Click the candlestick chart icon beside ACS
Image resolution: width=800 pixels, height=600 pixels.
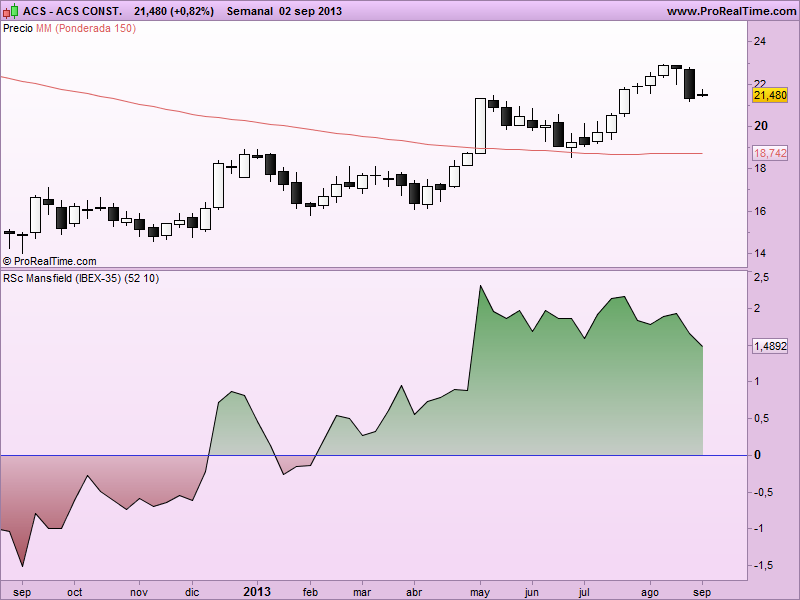[x=11, y=10]
